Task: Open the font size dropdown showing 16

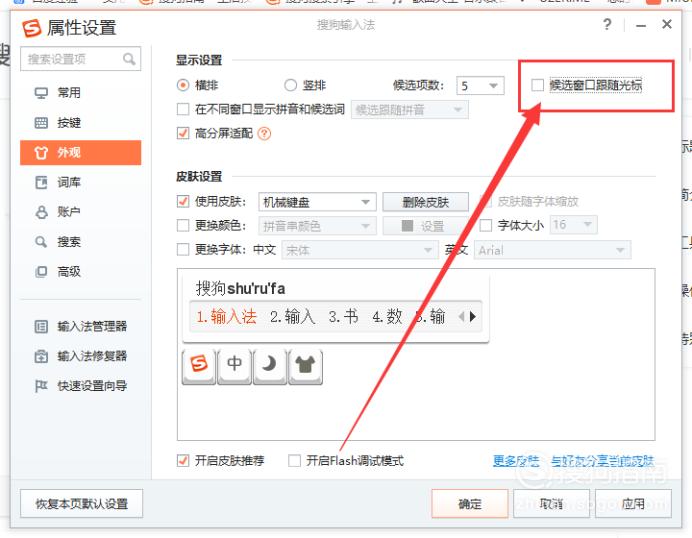Action: pos(574,225)
